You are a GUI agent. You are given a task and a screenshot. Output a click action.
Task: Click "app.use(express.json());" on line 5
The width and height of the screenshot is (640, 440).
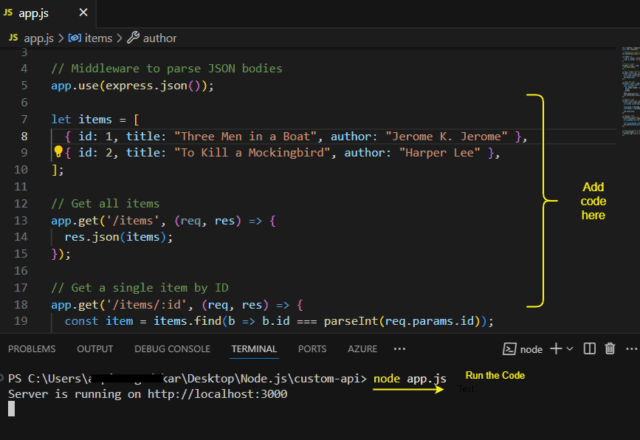pos(132,86)
